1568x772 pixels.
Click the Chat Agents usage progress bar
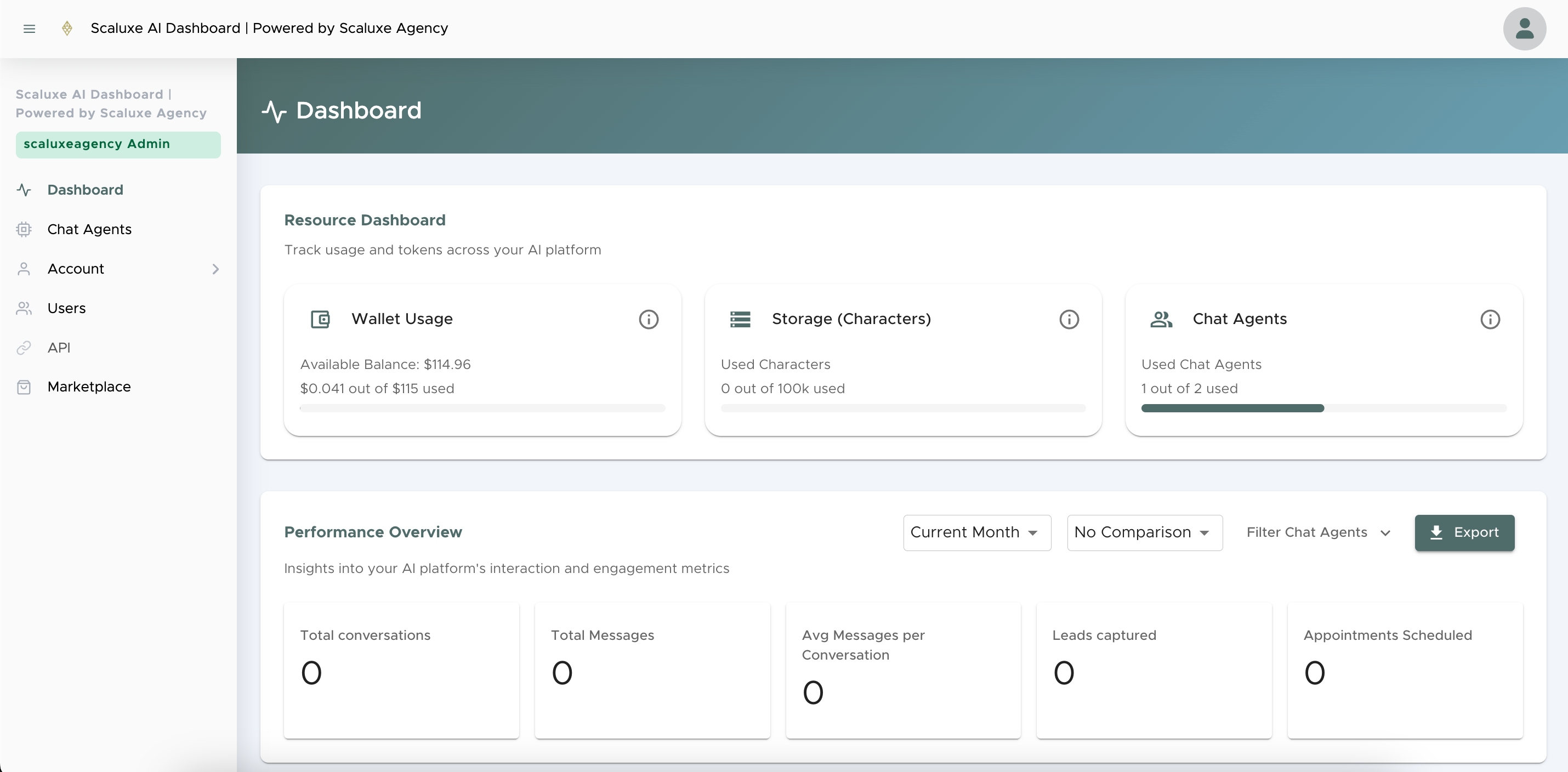click(1323, 408)
